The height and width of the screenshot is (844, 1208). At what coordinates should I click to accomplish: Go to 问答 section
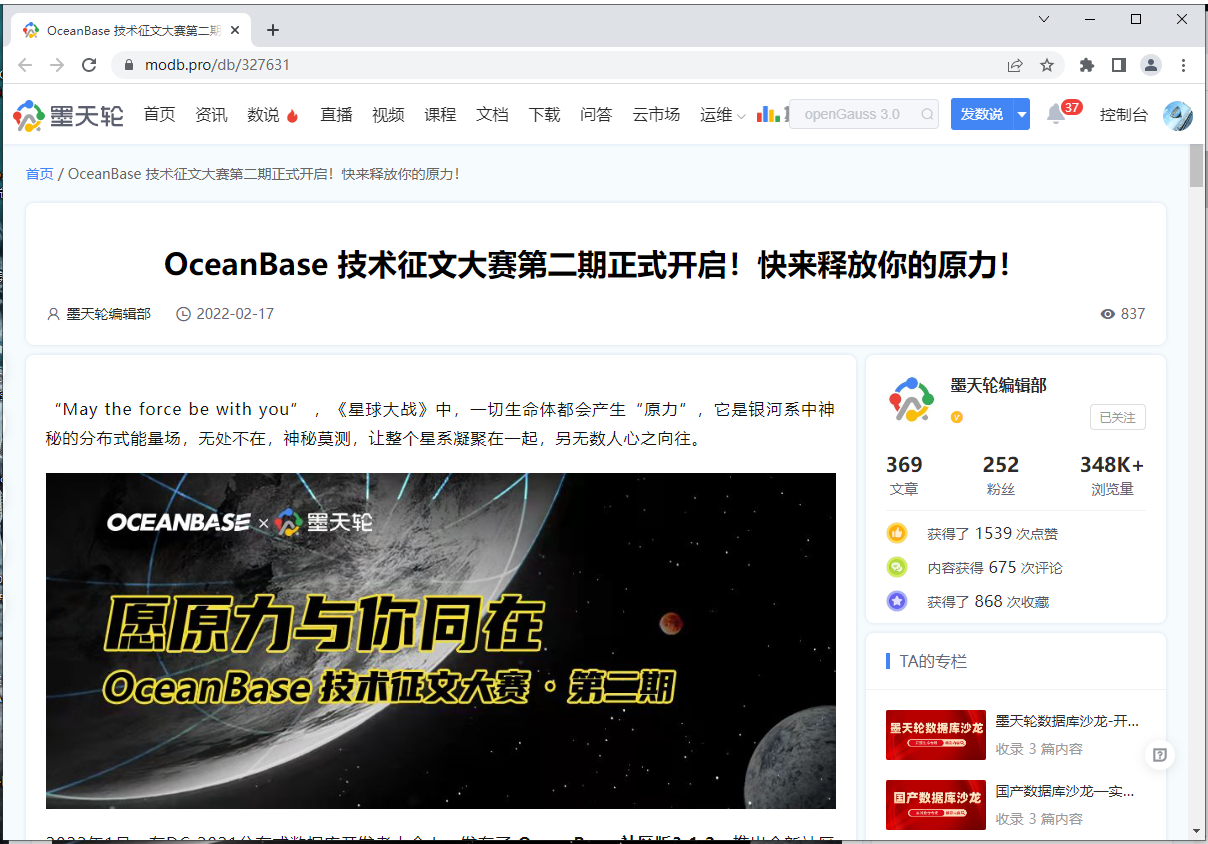point(596,115)
